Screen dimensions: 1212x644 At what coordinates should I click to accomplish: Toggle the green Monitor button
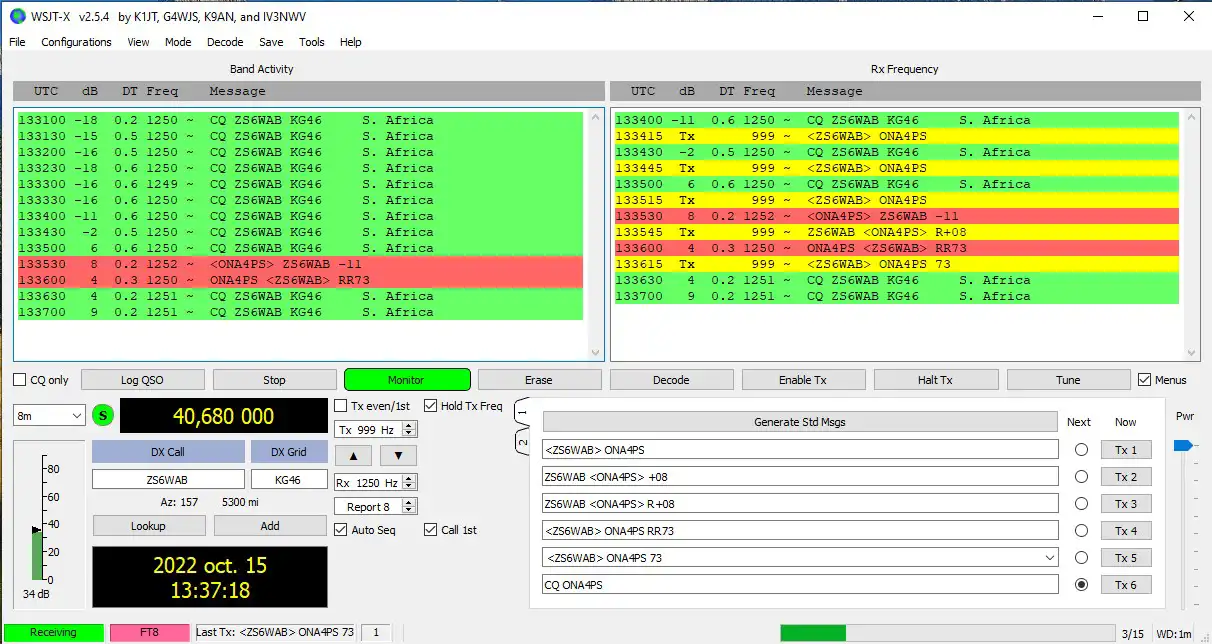coord(407,380)
